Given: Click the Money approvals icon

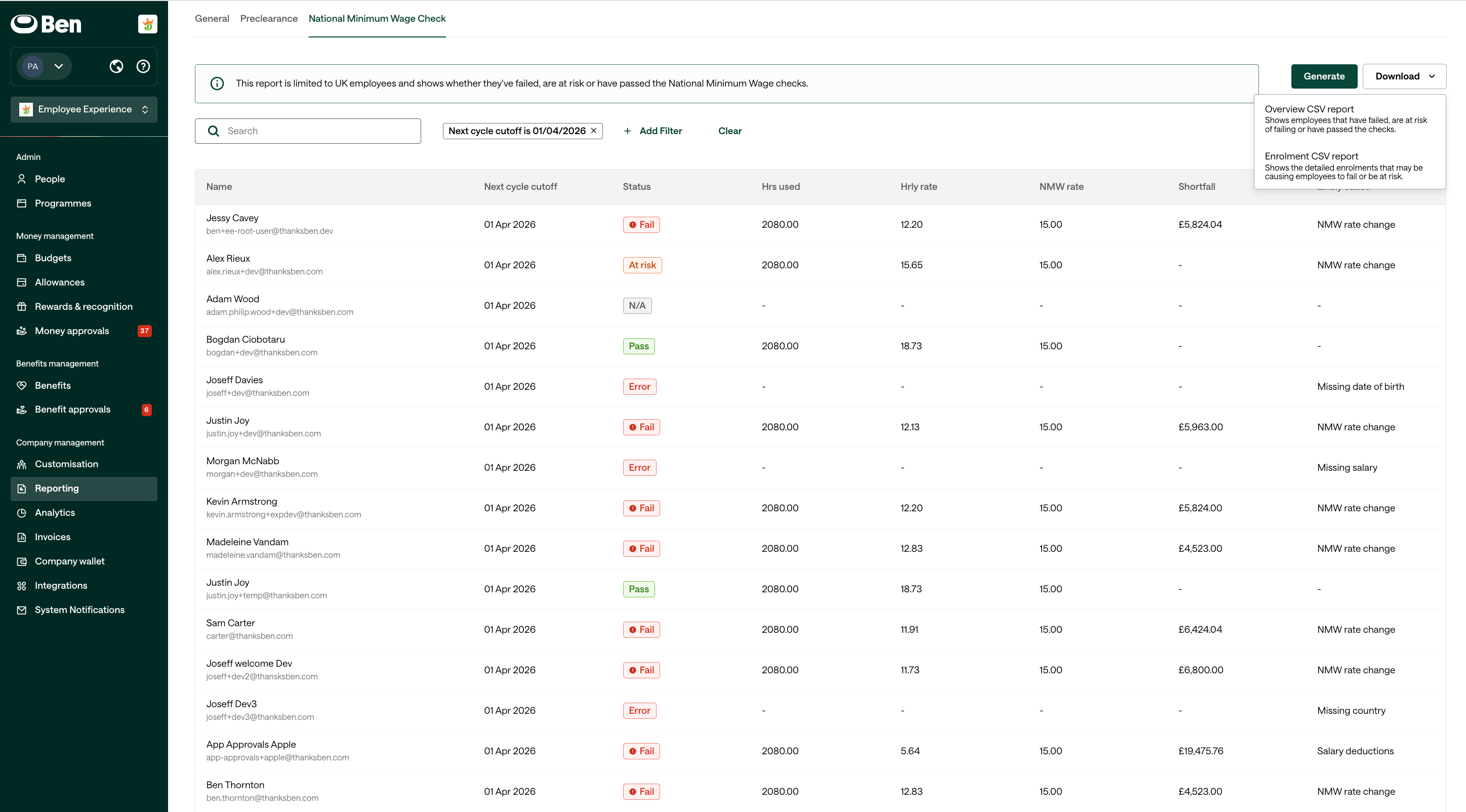Looking at the screenshot, I should [22, 331].
